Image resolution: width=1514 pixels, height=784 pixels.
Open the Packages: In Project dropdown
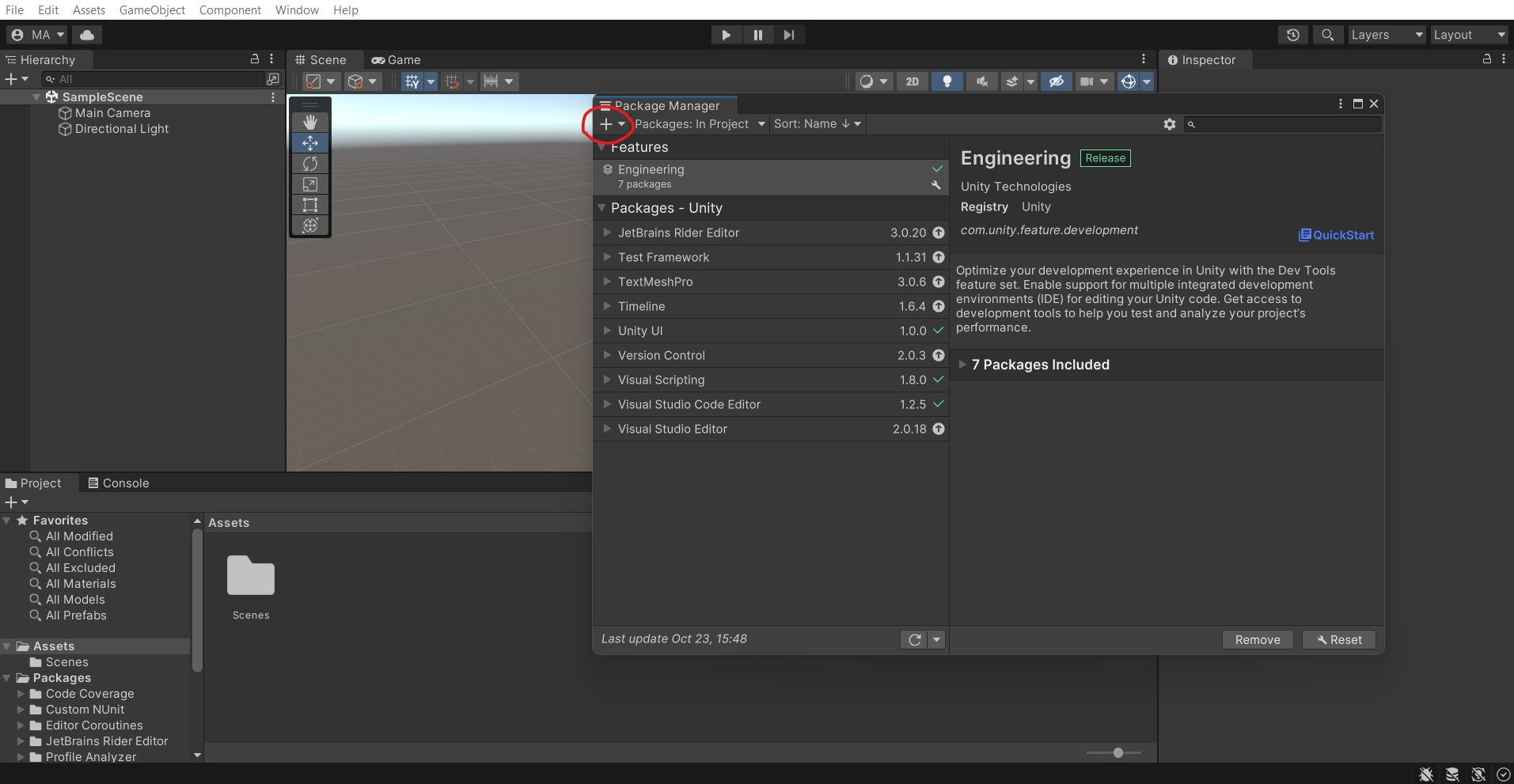coord(700,124)
